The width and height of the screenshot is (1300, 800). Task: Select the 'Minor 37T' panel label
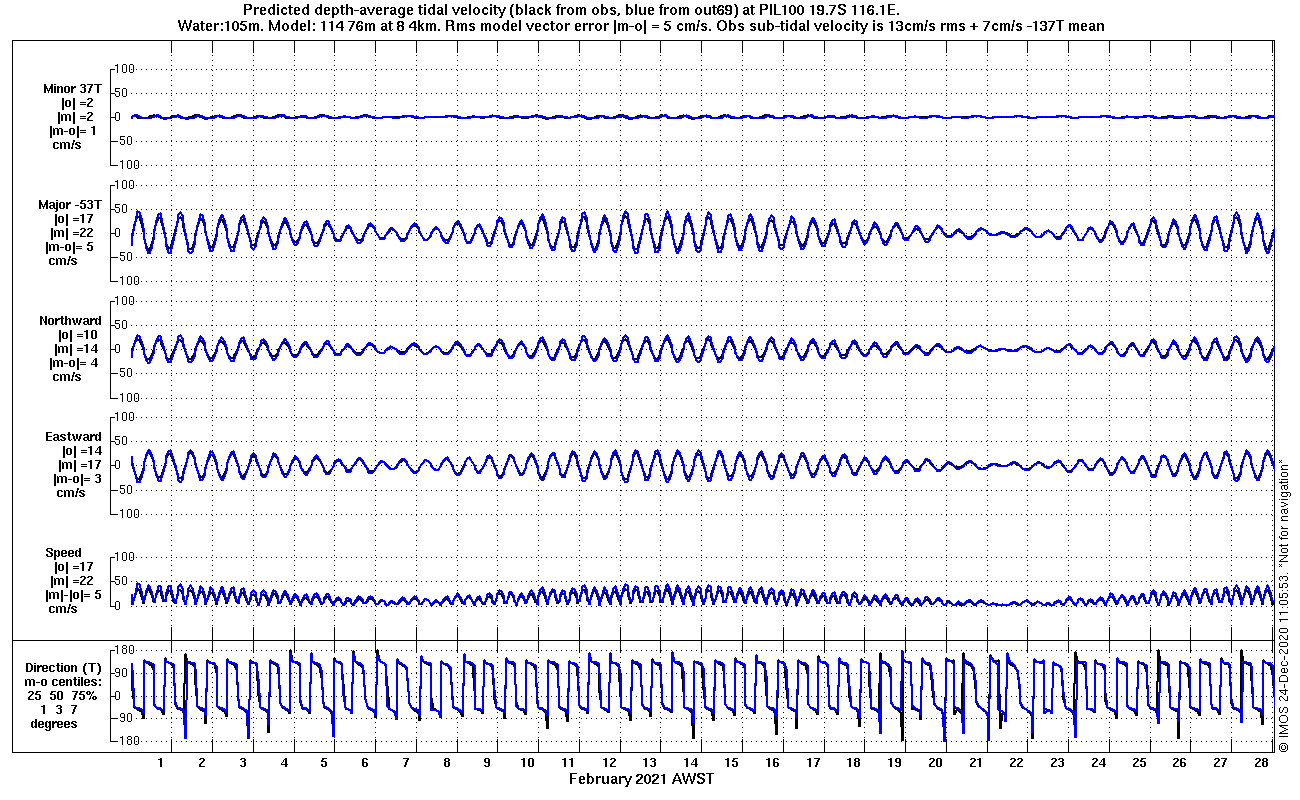pyautogui.click(x=72, y=89)
